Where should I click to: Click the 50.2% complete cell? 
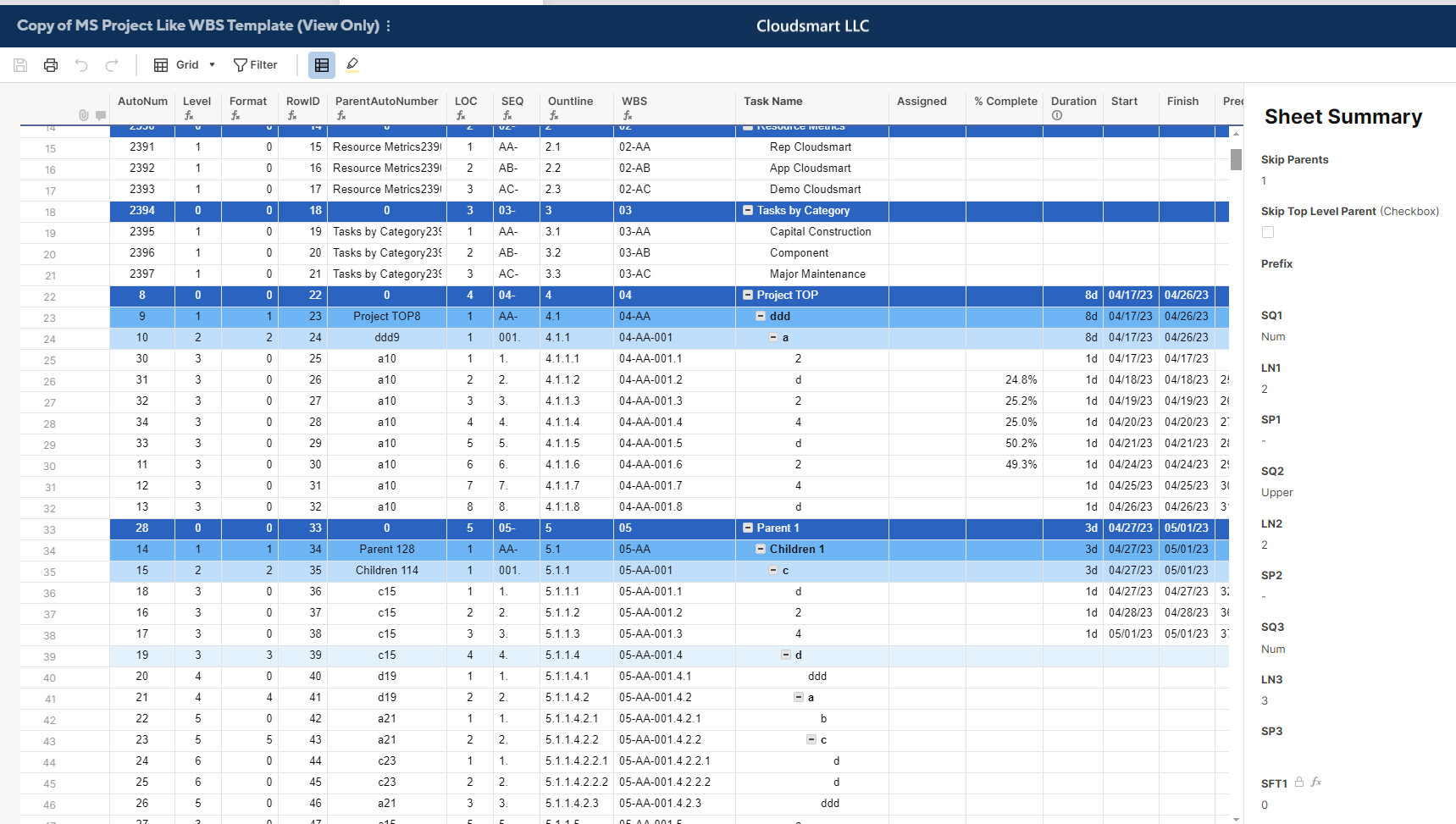[x=1005, y=443]
